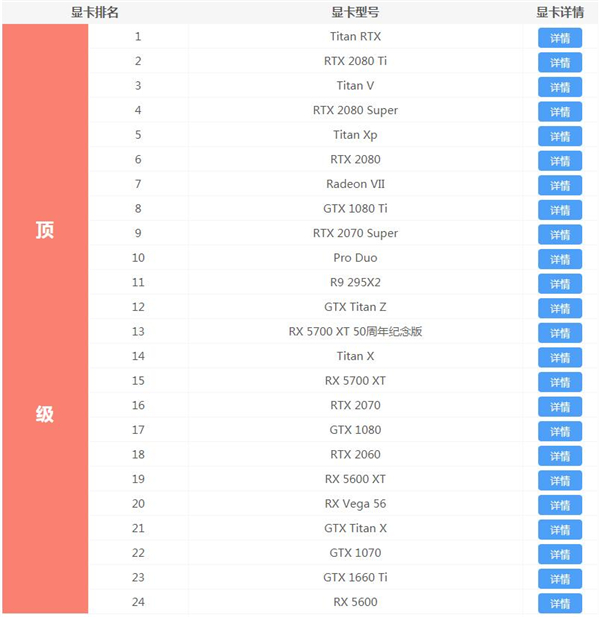Open RTX 2080 Super details button
600x617 pixels.
pos(559,111)
